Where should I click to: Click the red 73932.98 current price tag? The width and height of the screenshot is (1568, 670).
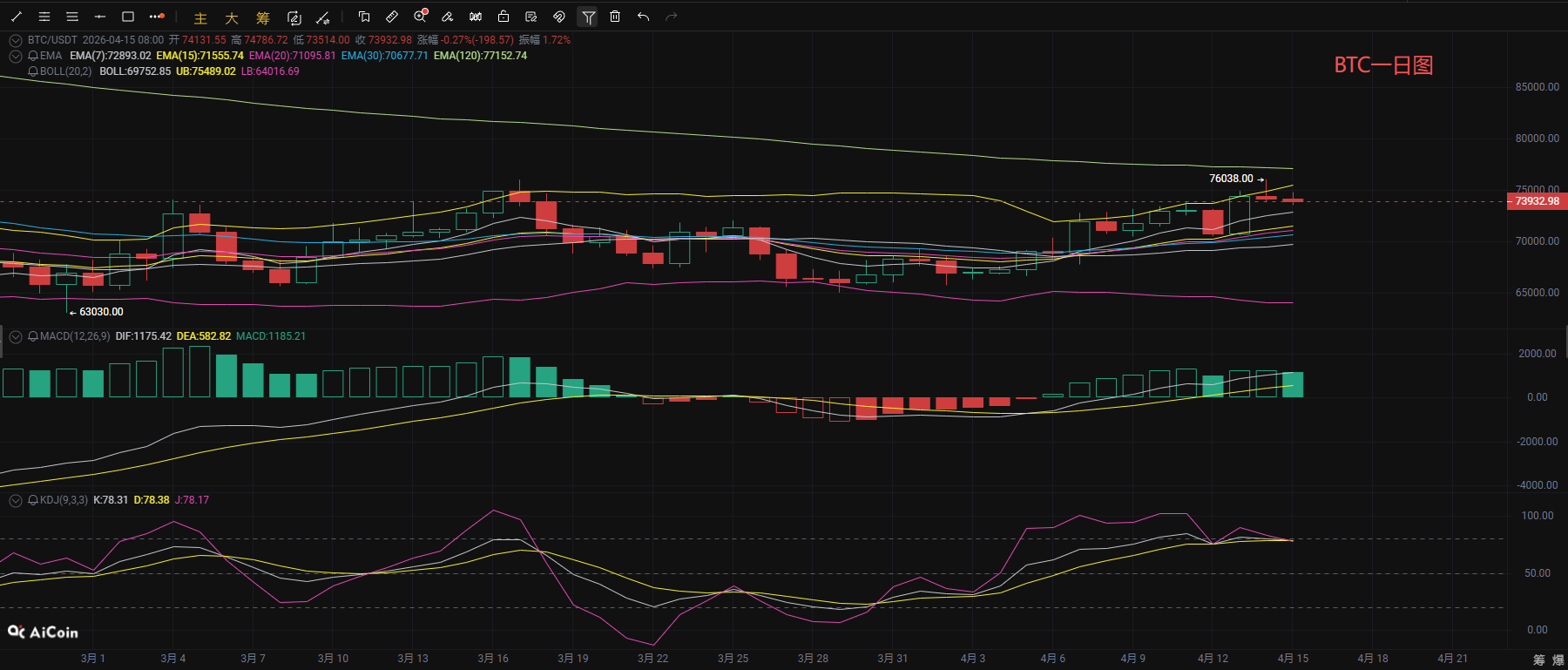(1537, 201)
